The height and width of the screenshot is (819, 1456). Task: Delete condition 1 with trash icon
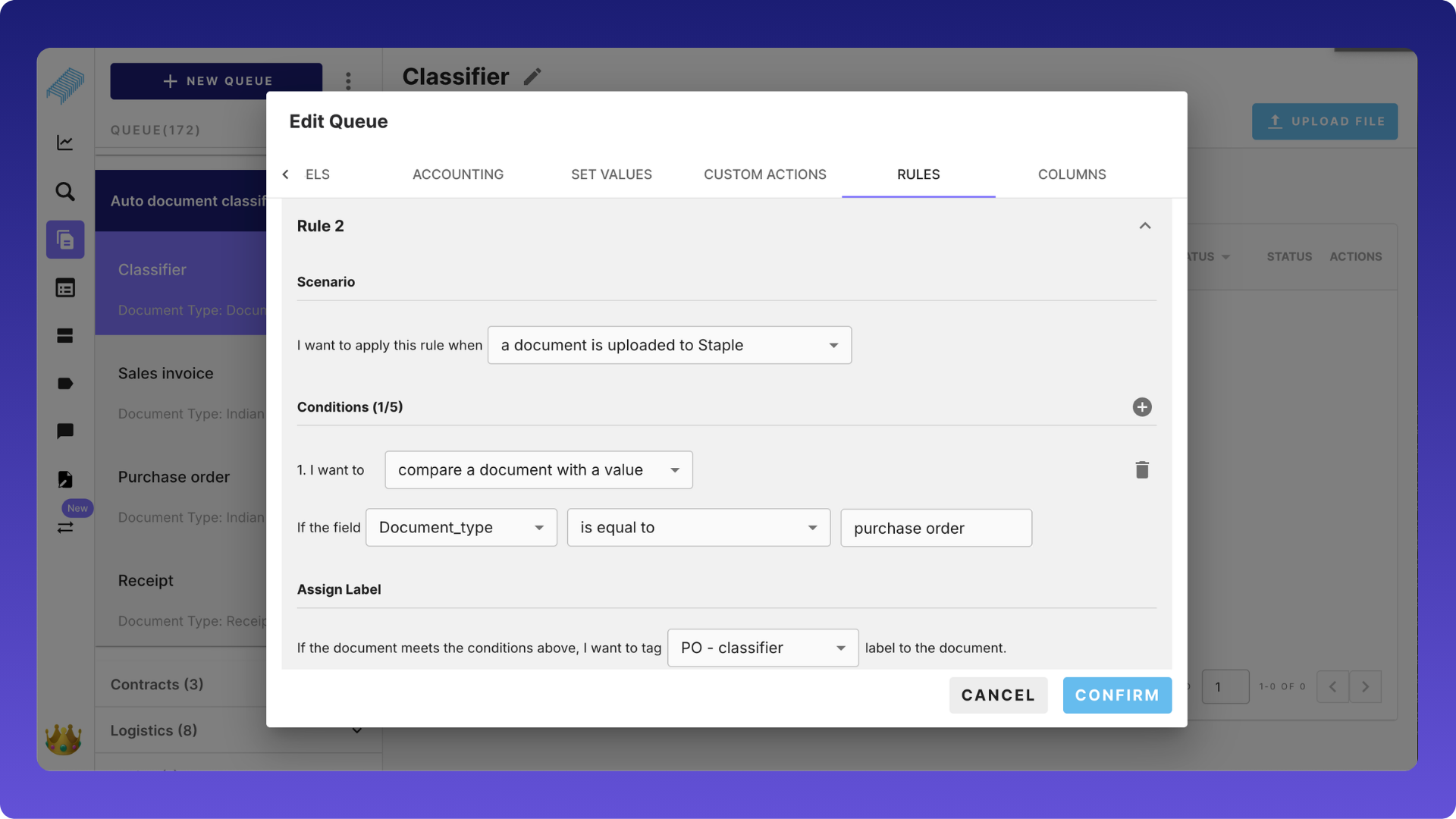pos(1142,470)
